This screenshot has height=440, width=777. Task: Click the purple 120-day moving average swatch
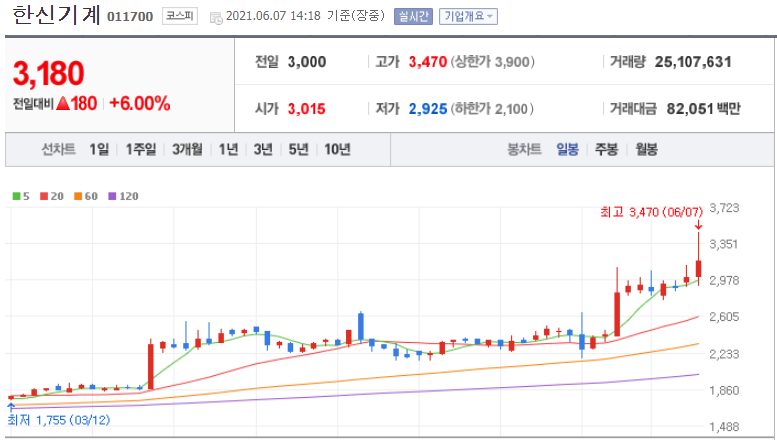tap(112, 196)
